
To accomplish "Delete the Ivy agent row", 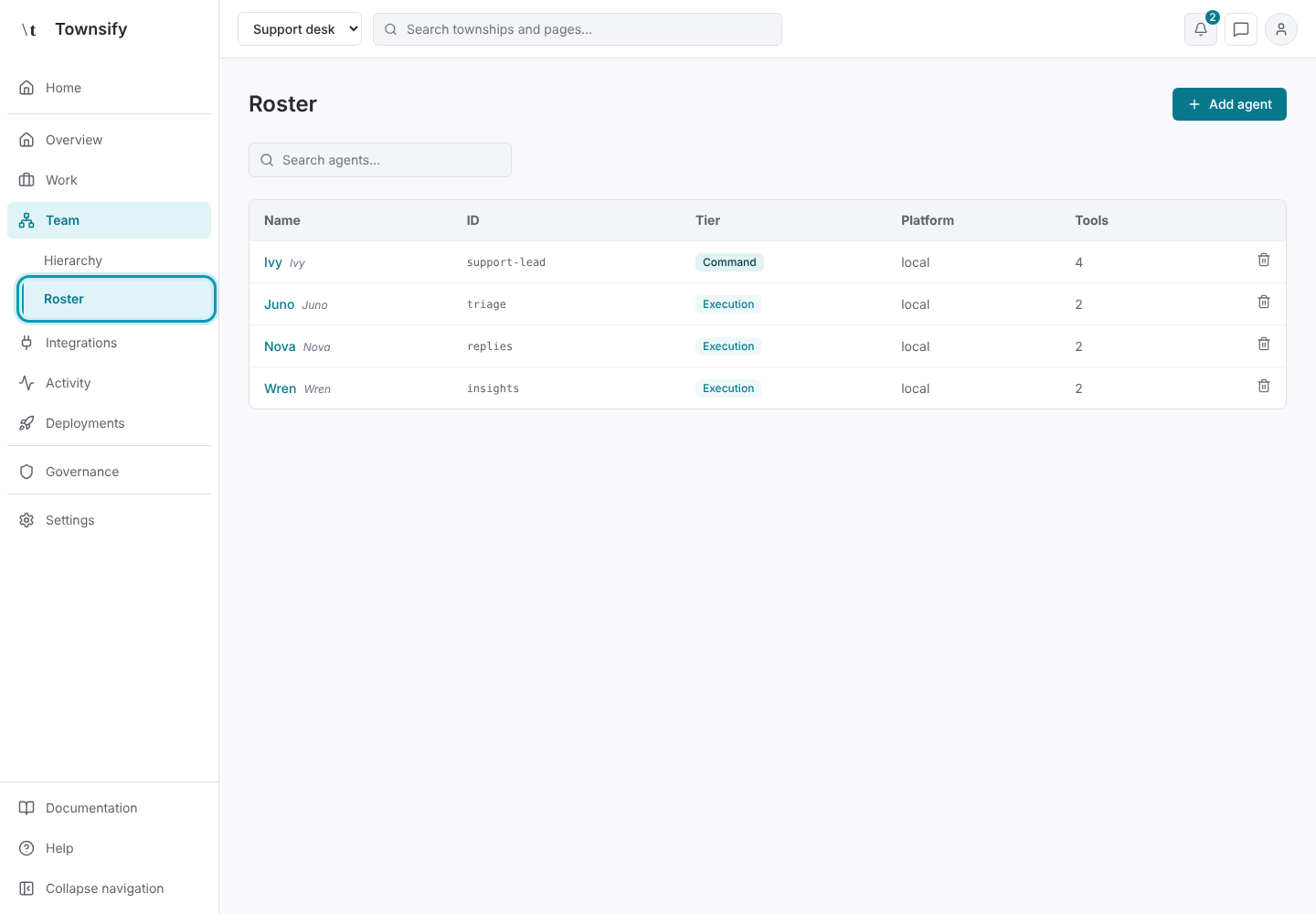I will [x=1264, y=260].
